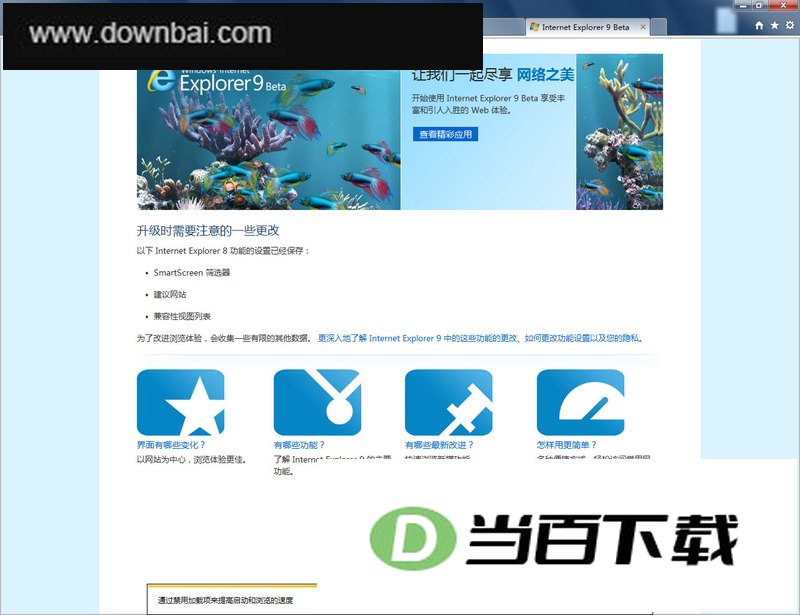
Task: Click the SmartScreen 筛选器 list item
Action: (x=191, y=273)
